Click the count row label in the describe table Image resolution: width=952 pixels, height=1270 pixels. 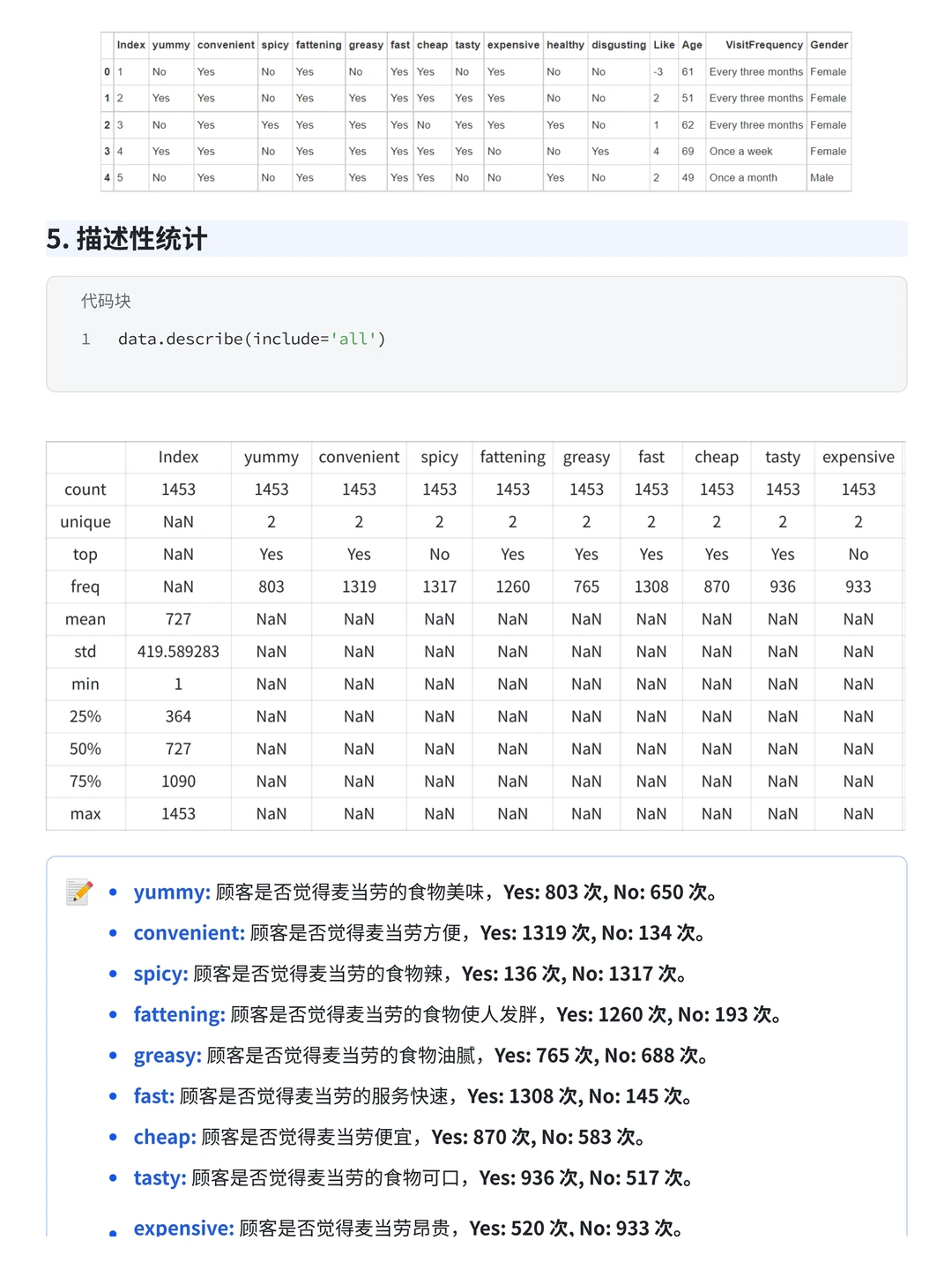tap(85, 489)
